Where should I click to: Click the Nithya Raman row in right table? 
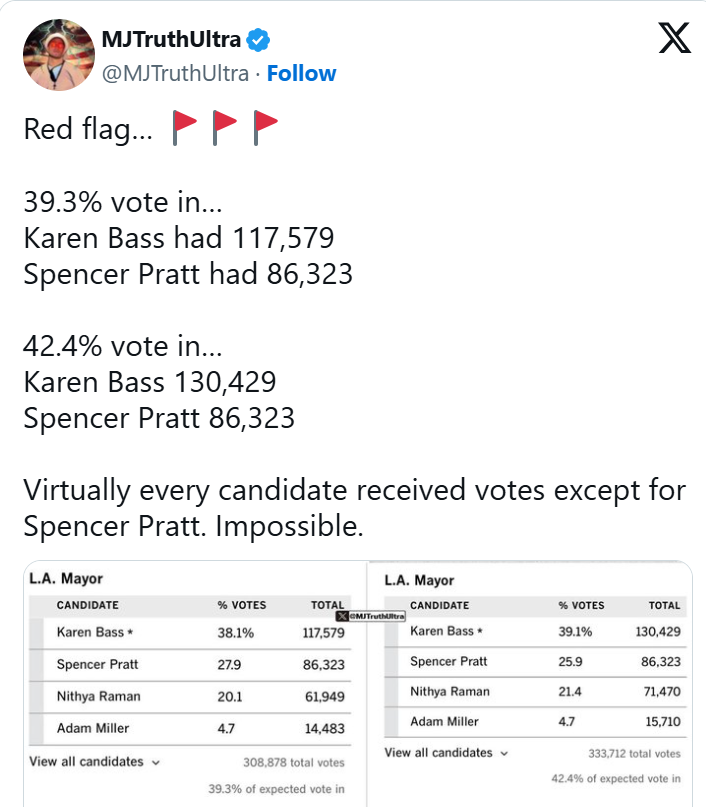coord(533,692)
